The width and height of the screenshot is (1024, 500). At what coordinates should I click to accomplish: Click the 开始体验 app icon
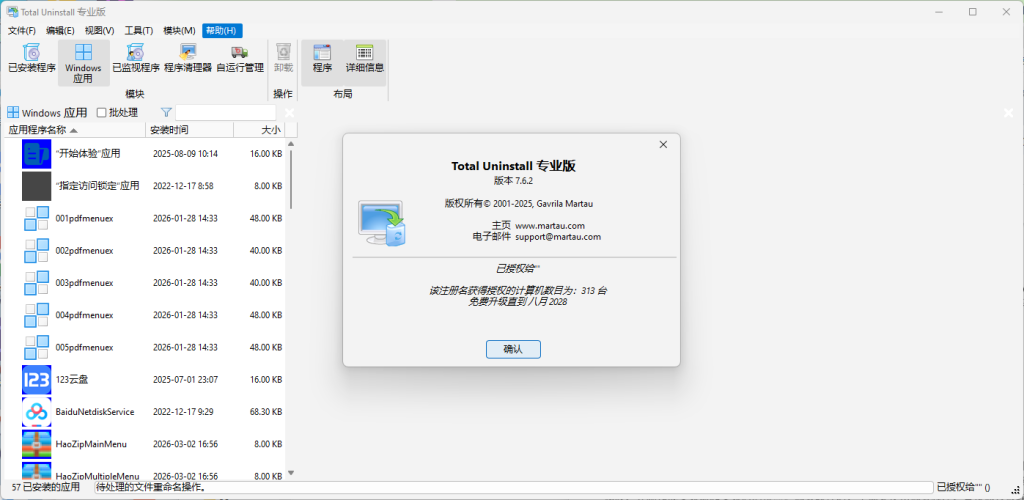coord(37,154)
